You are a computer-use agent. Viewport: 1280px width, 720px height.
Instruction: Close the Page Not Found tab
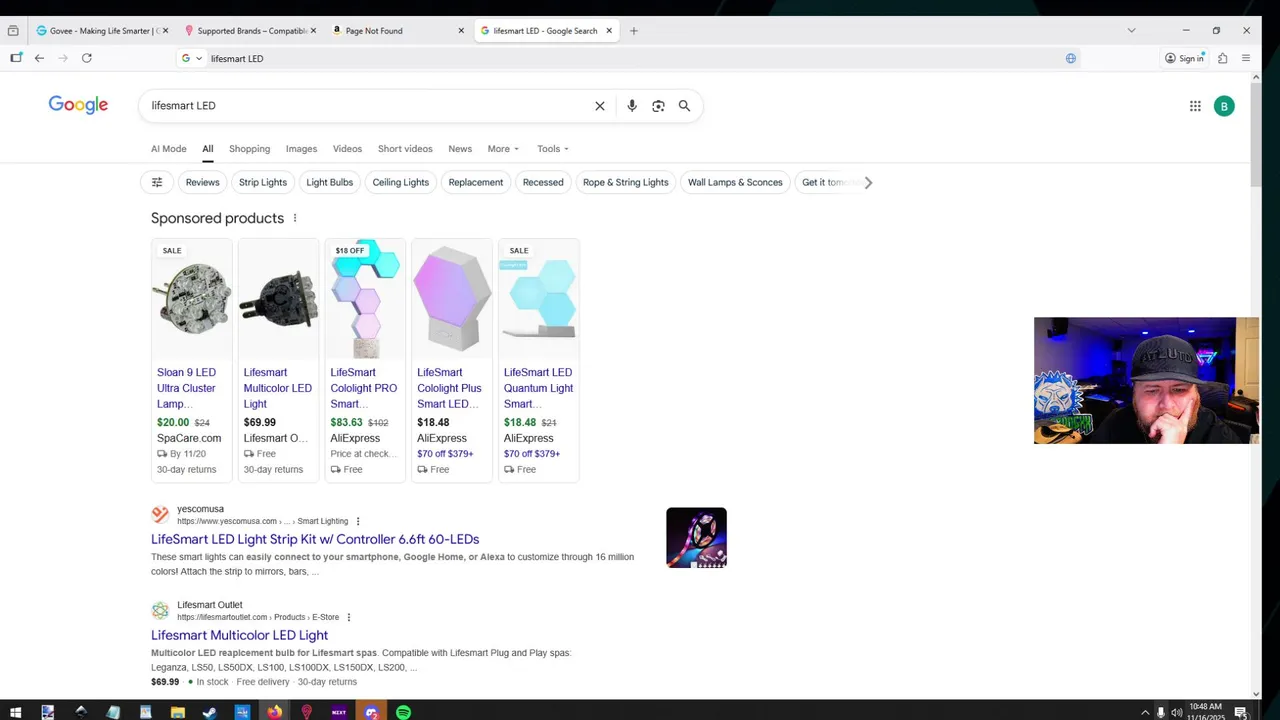click(461, 31)
